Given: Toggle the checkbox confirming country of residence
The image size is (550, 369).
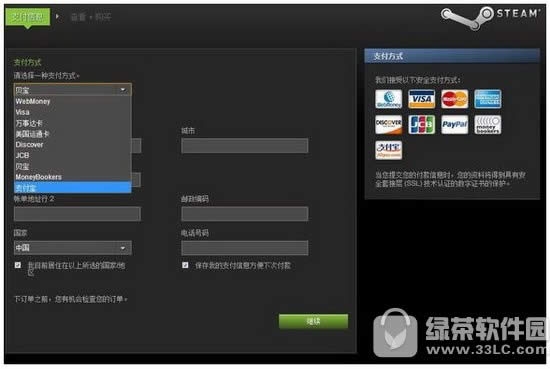Looking at the screenshot, I should [18, 265].
